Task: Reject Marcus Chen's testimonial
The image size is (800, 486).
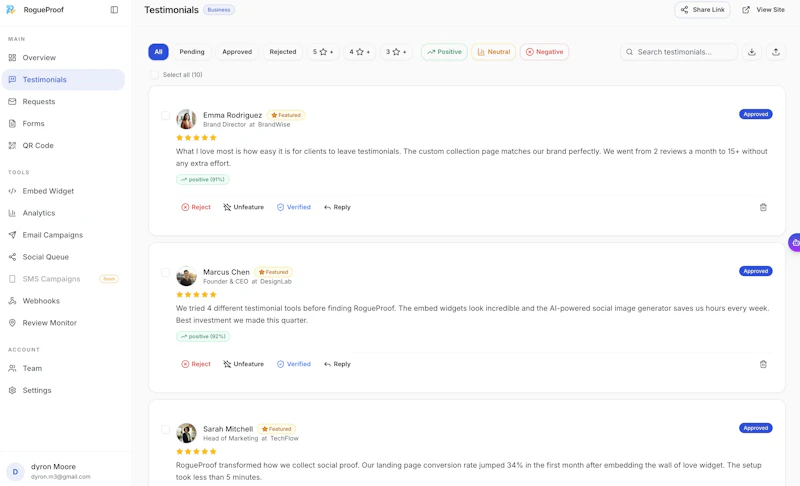Action: click(x=196, y=364)
